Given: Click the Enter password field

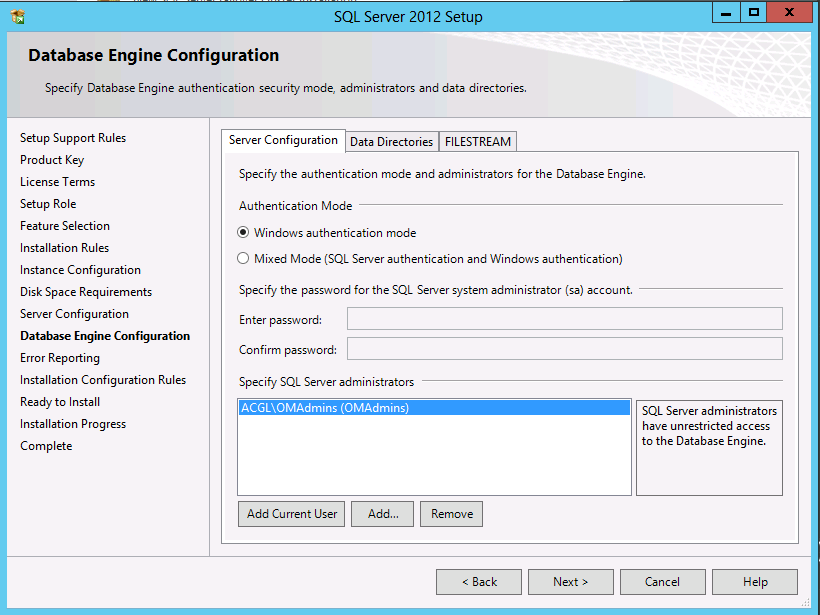Looking at the screenshot, I should (x=565, y=318).
